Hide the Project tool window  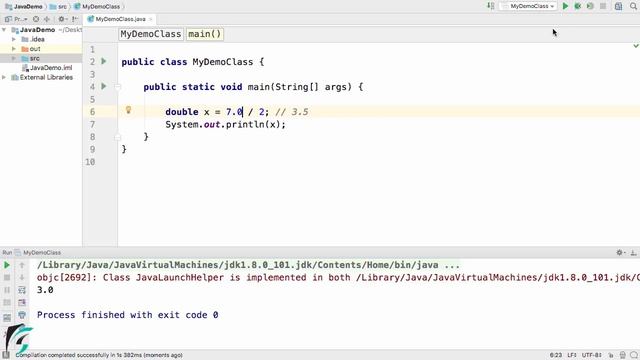tap(75, 19)
